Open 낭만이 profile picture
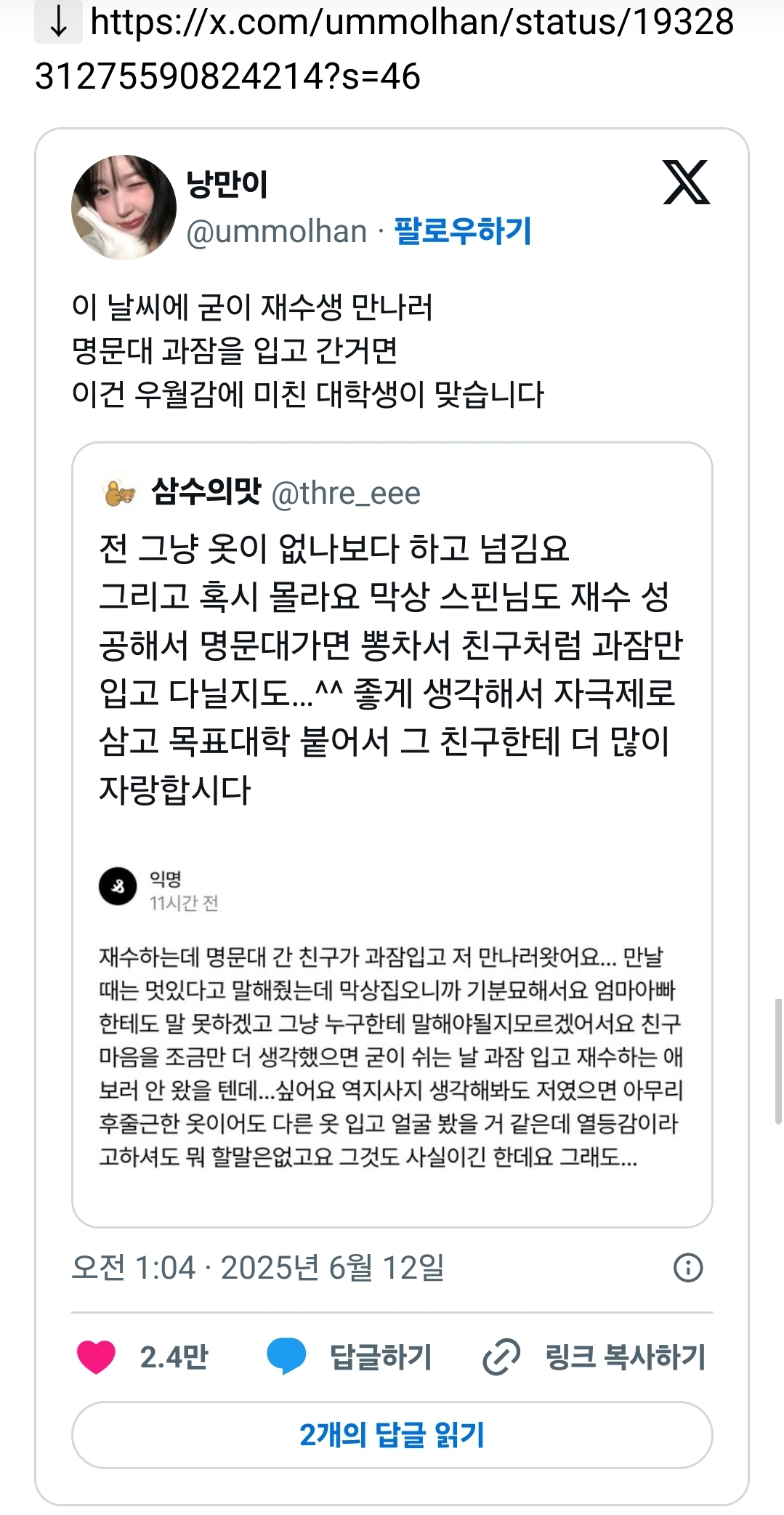 (124, 207)
